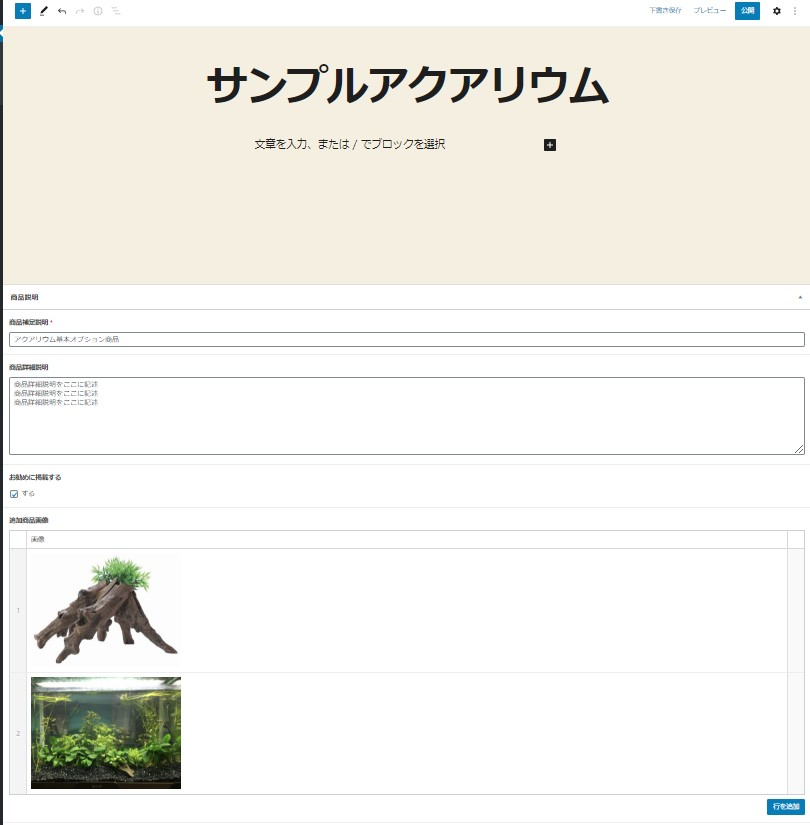Select the aquarium tank image in row 2
The width and height of the screenshot is (810, 825).
(x=106, y=733)
